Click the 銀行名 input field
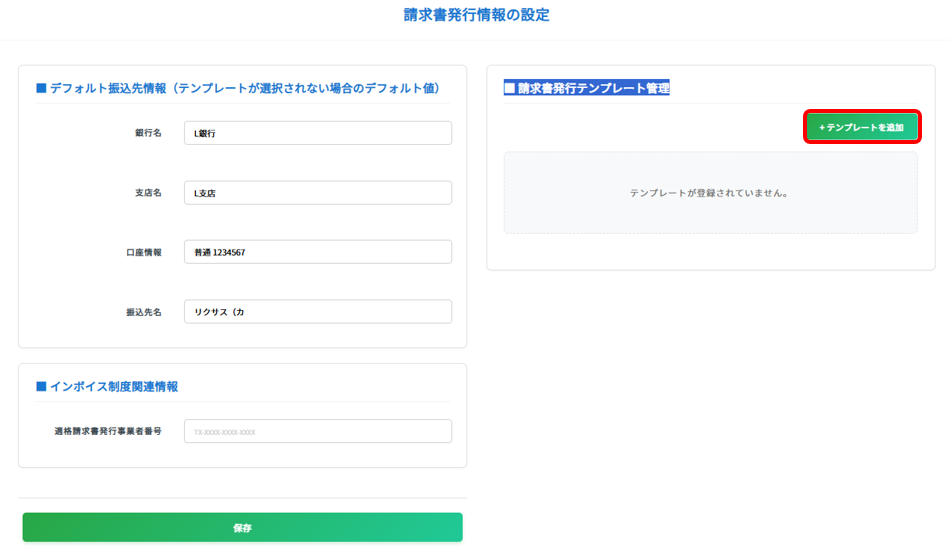The image size is (950, 551). (x=317, y=133)
